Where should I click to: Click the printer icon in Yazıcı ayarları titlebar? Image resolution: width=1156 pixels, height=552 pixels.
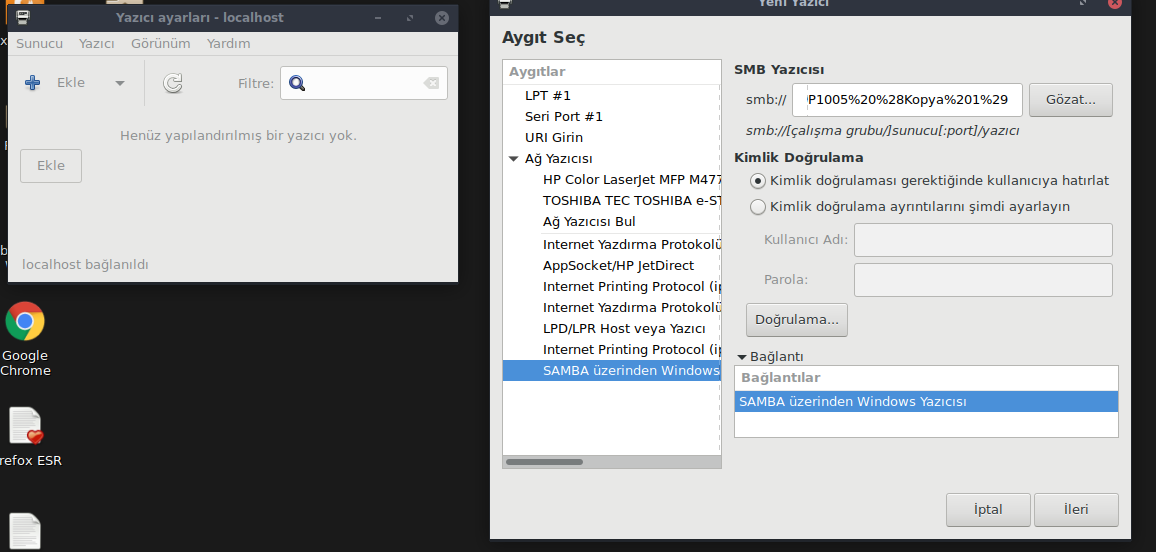point(23,18)
